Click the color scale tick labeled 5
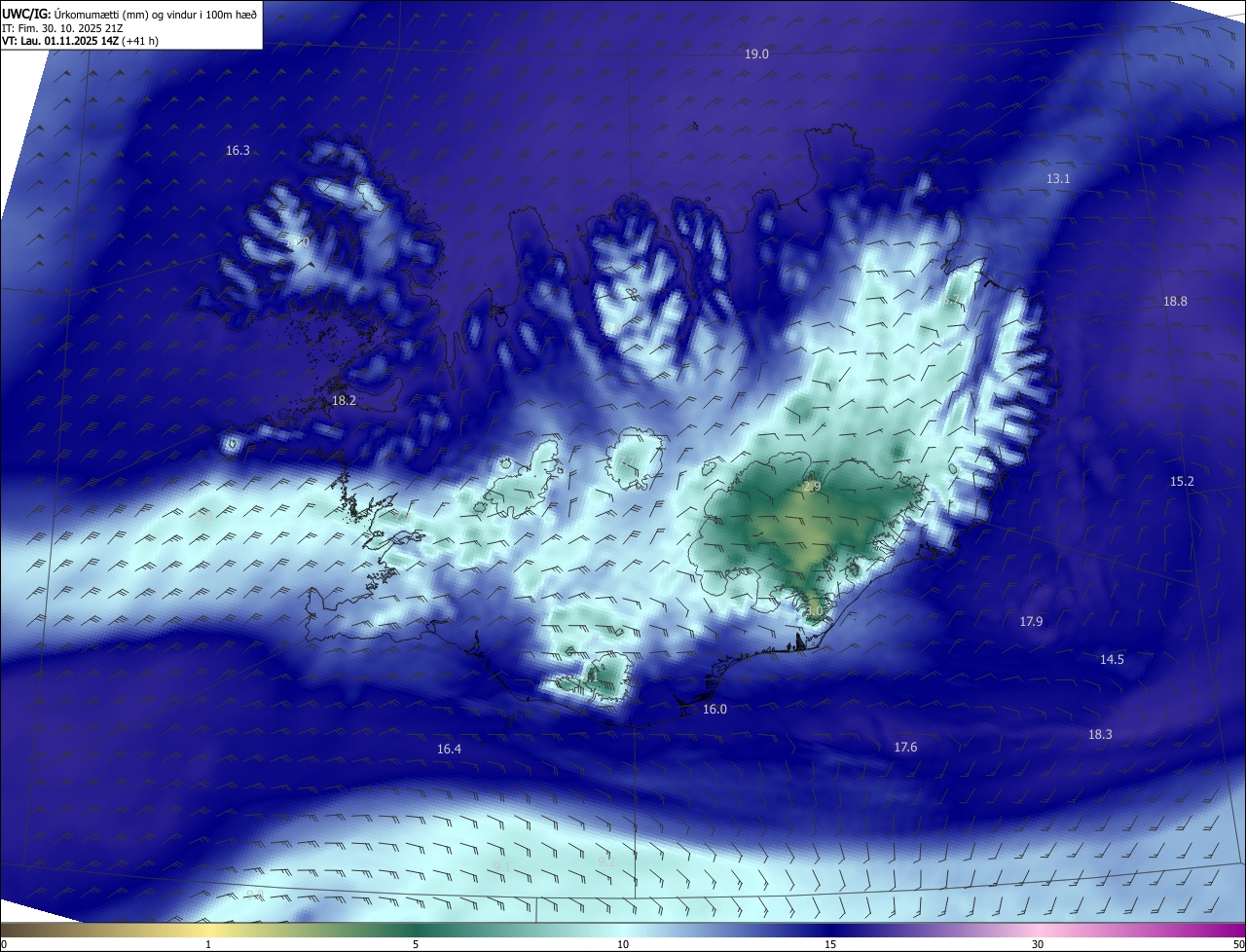 pos(416,944)
